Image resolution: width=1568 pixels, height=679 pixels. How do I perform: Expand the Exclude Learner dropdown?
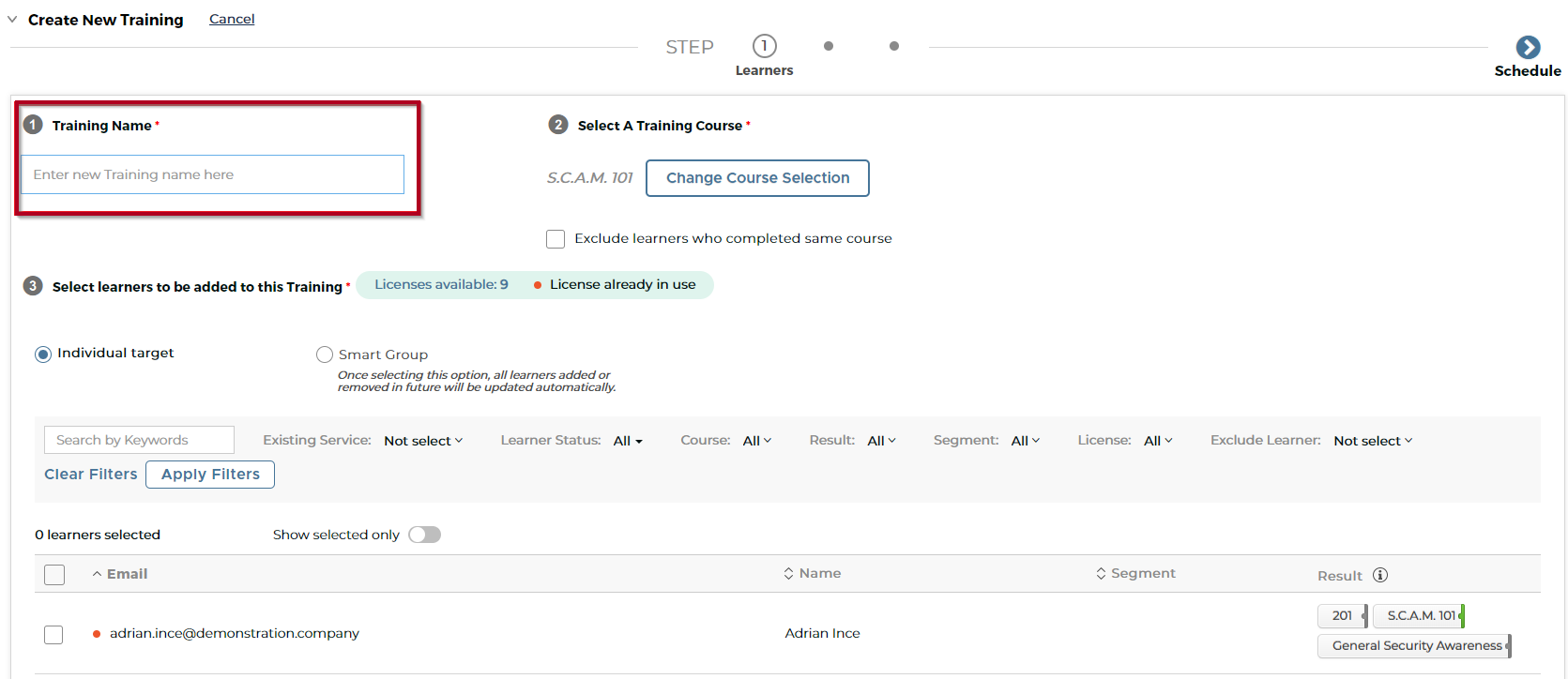tap(1372, 441)
